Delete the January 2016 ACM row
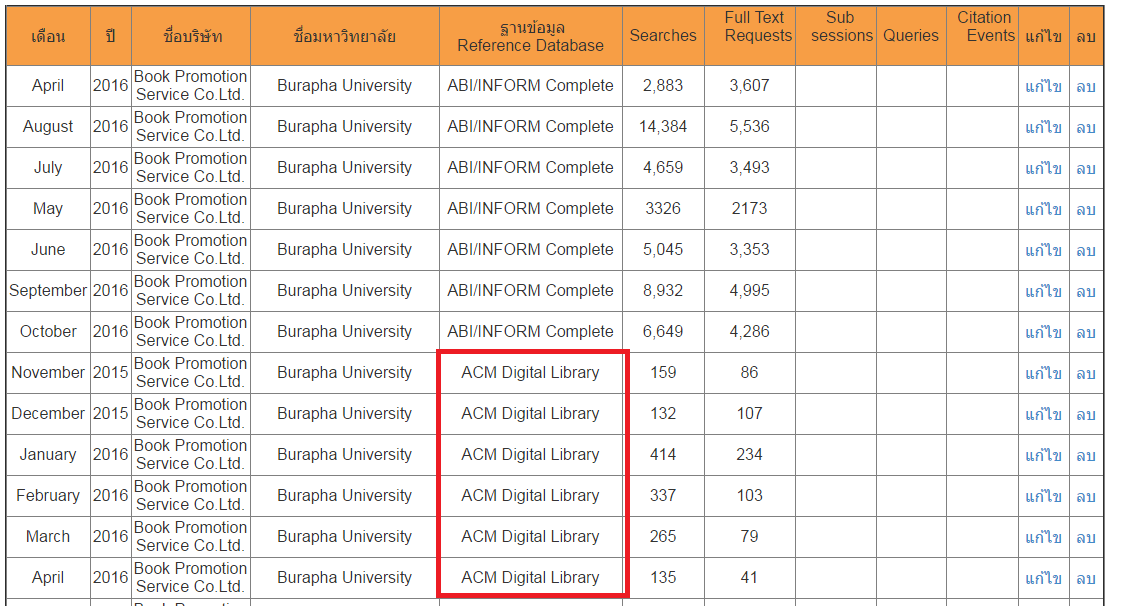The height and width of the screenshot is (606, 1124). pyautogui.click(x=1086, y=456)
